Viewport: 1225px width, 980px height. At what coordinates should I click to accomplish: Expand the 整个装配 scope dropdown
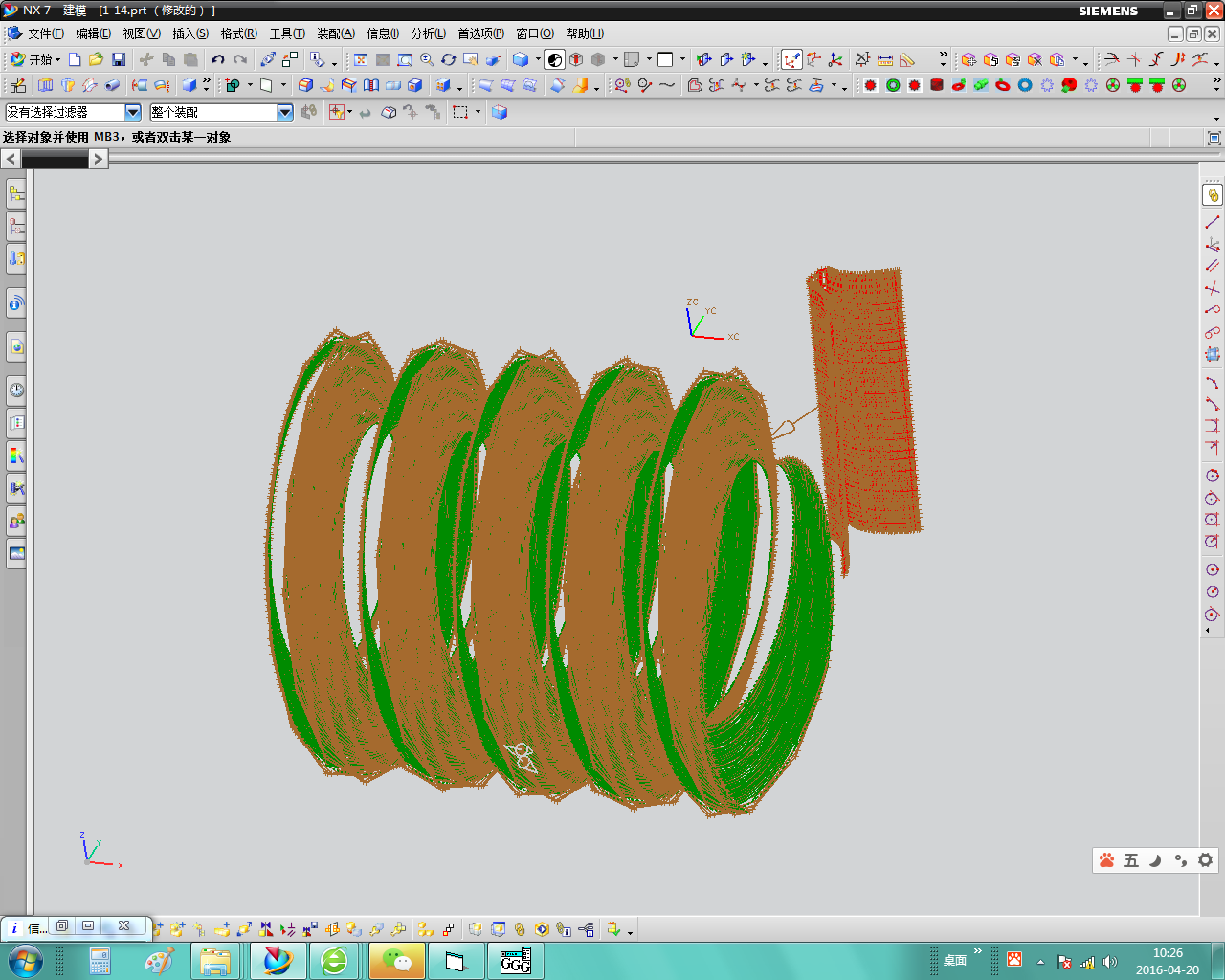(285, 112)
